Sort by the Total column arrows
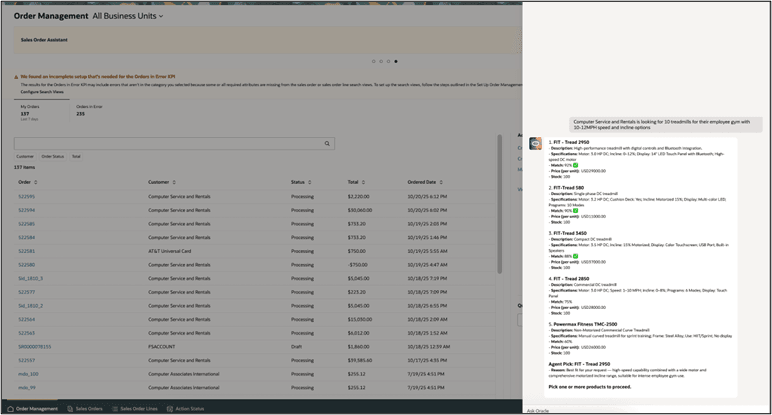772x415 pixels. point(363,182)
